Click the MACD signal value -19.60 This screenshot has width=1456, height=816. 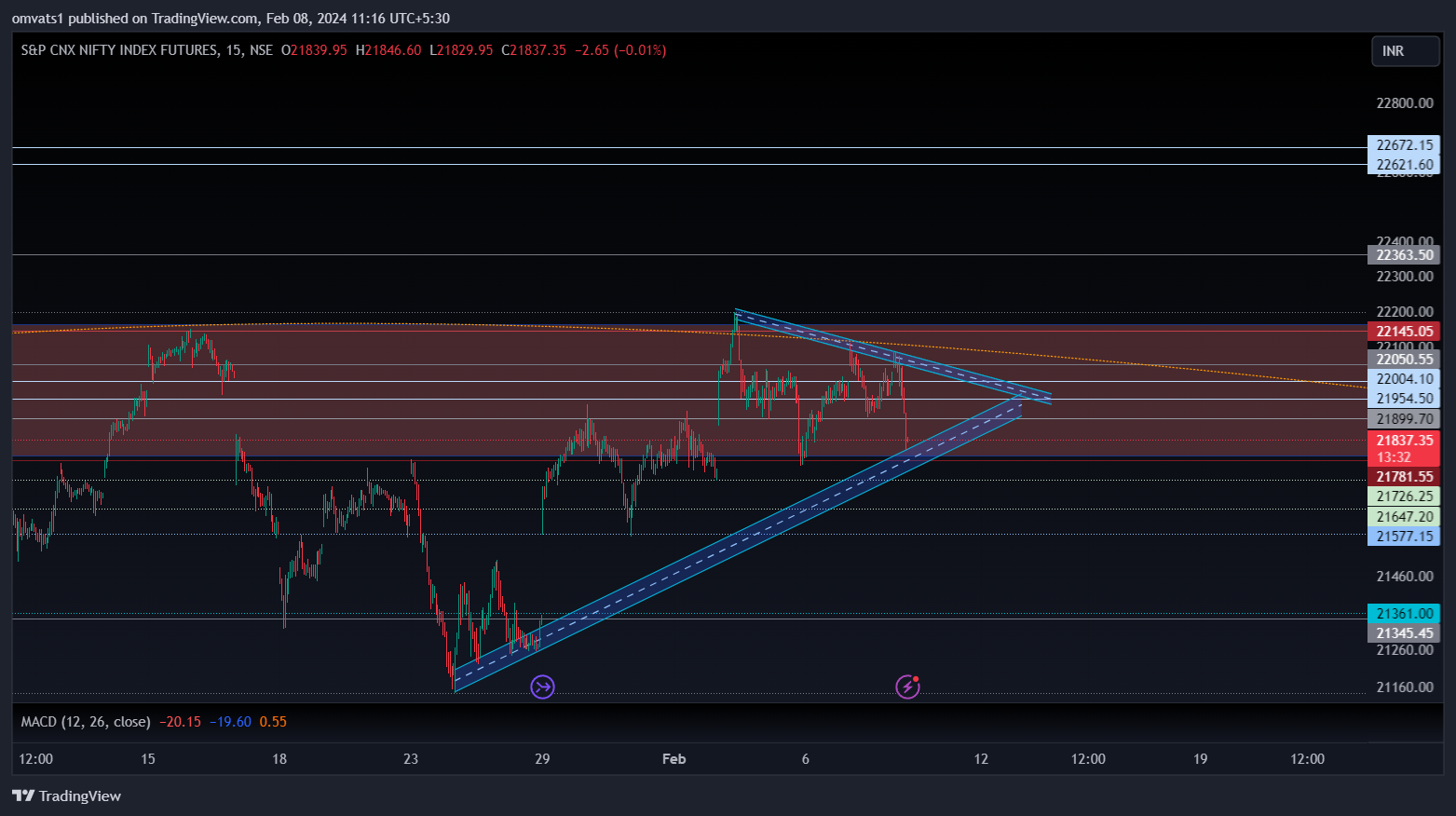[x=230, y=722]
